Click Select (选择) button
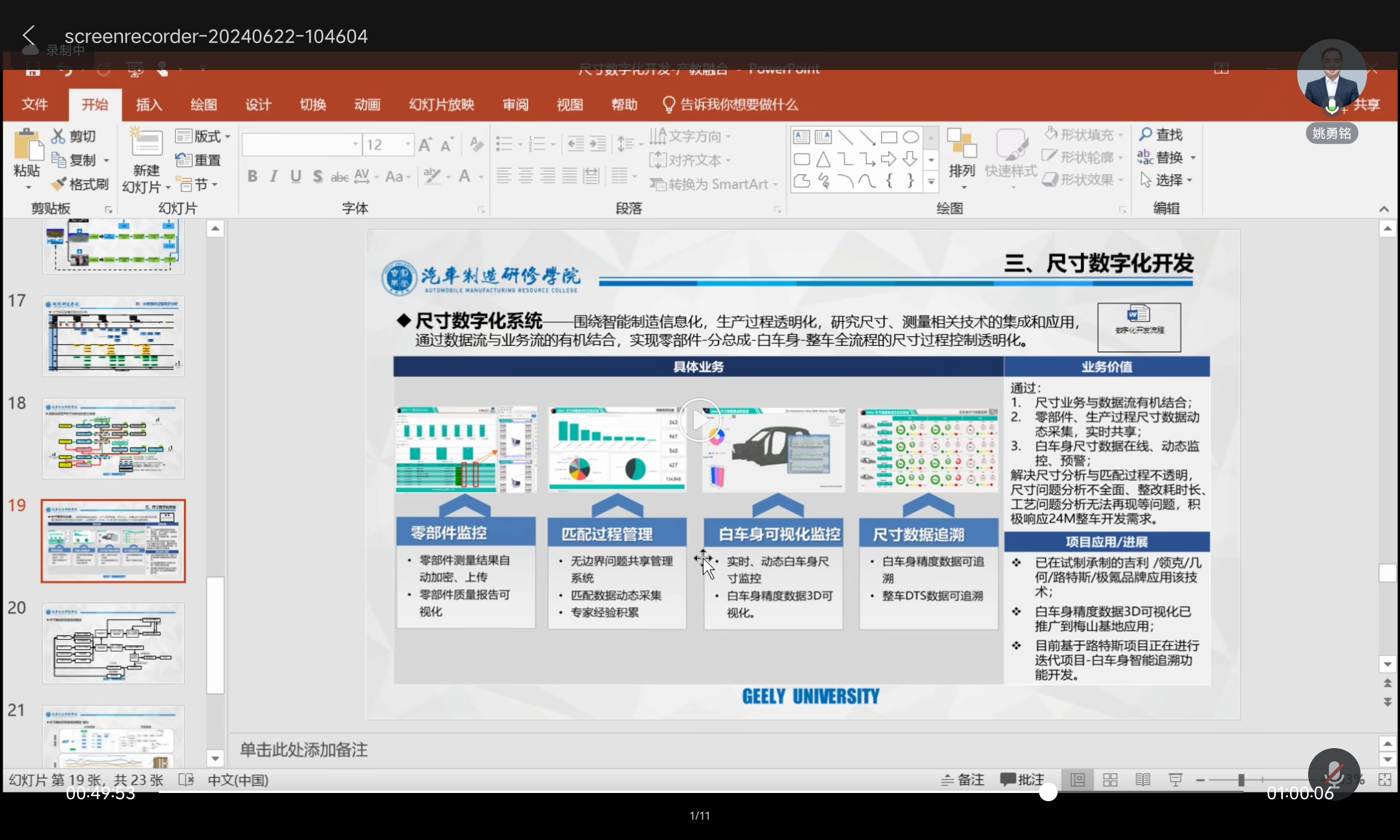Viewport: 1400px width, 840px height. click(x=1166, y=180)
